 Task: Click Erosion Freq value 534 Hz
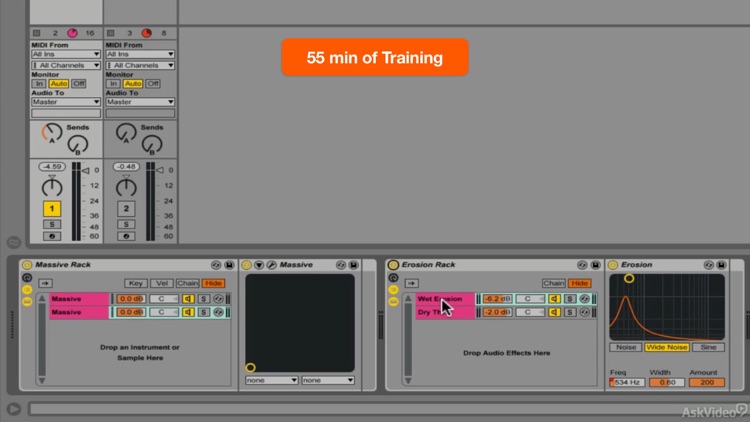[628, 382]
